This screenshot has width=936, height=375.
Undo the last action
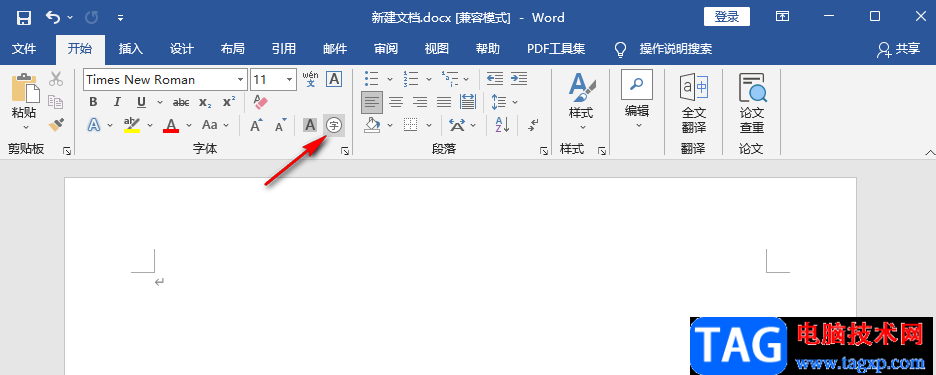pyautogui.click(x=53, y=18)
